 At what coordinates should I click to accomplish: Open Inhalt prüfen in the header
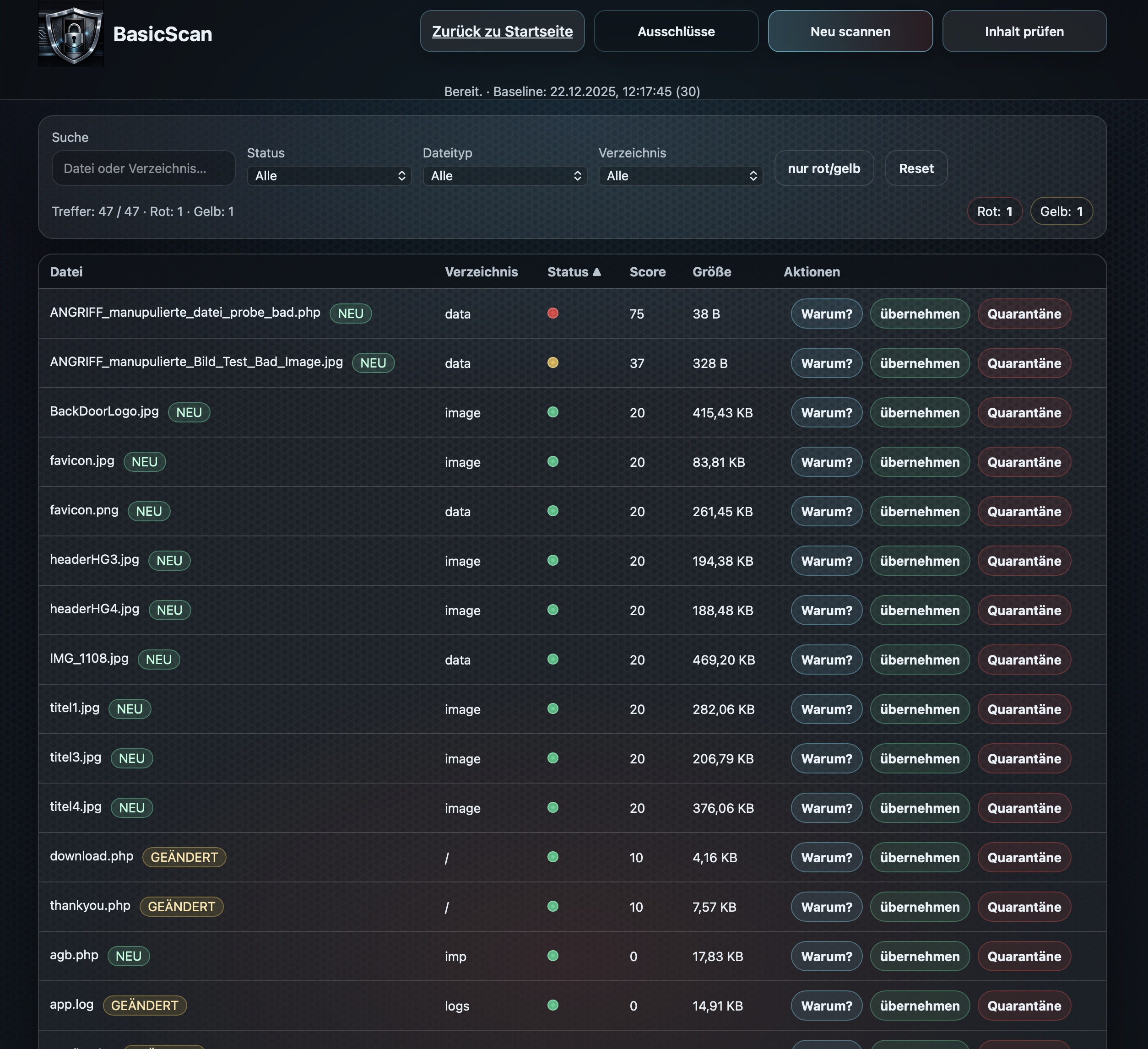coord(1024,32)
